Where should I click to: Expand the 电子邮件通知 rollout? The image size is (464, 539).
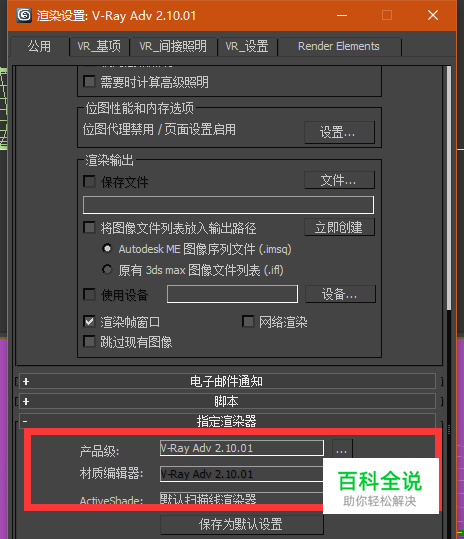point(227,381)
